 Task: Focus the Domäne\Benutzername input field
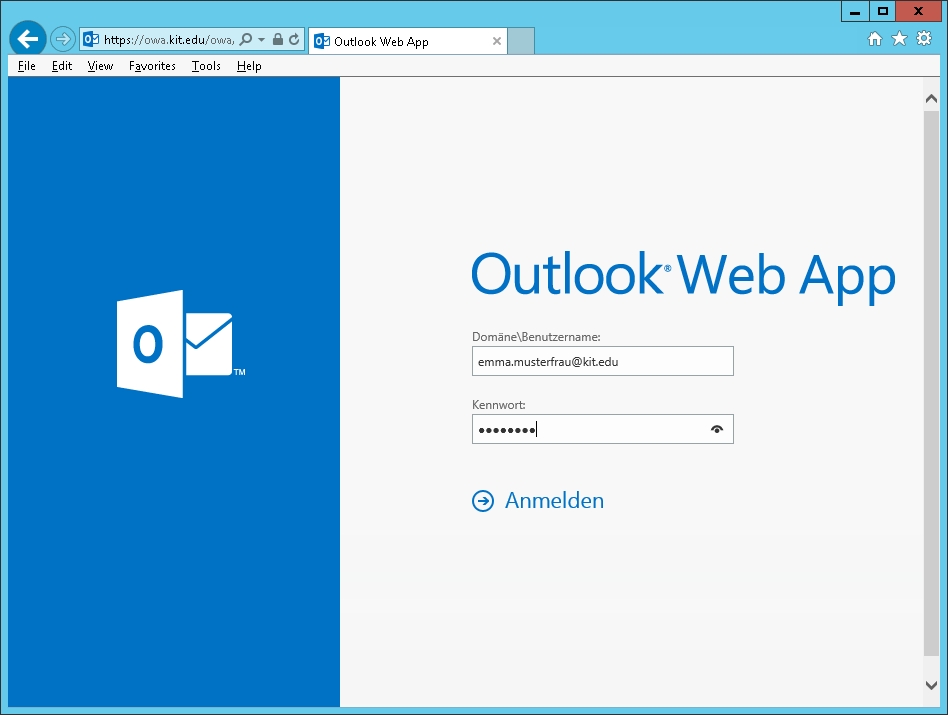pos(603,361)
